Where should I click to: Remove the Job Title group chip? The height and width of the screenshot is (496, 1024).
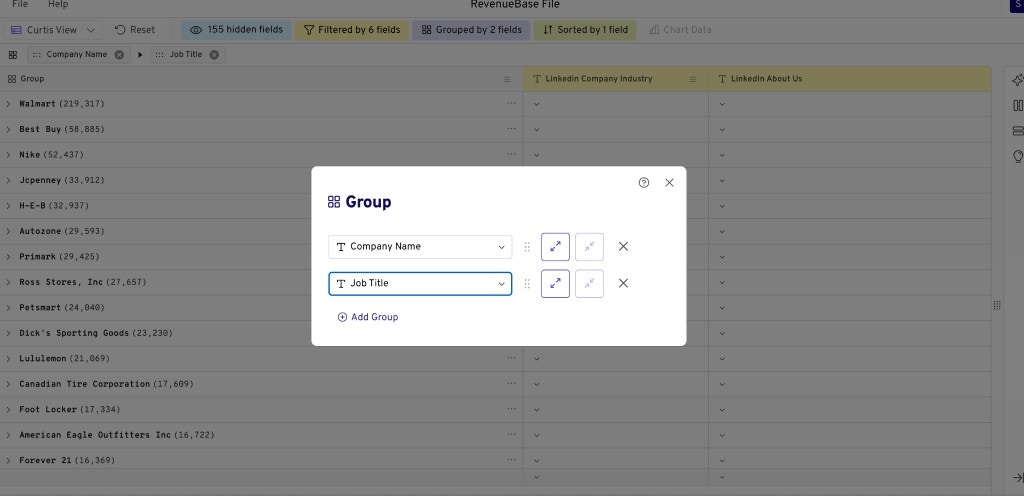pyautogui.click(x=214, y=55)
